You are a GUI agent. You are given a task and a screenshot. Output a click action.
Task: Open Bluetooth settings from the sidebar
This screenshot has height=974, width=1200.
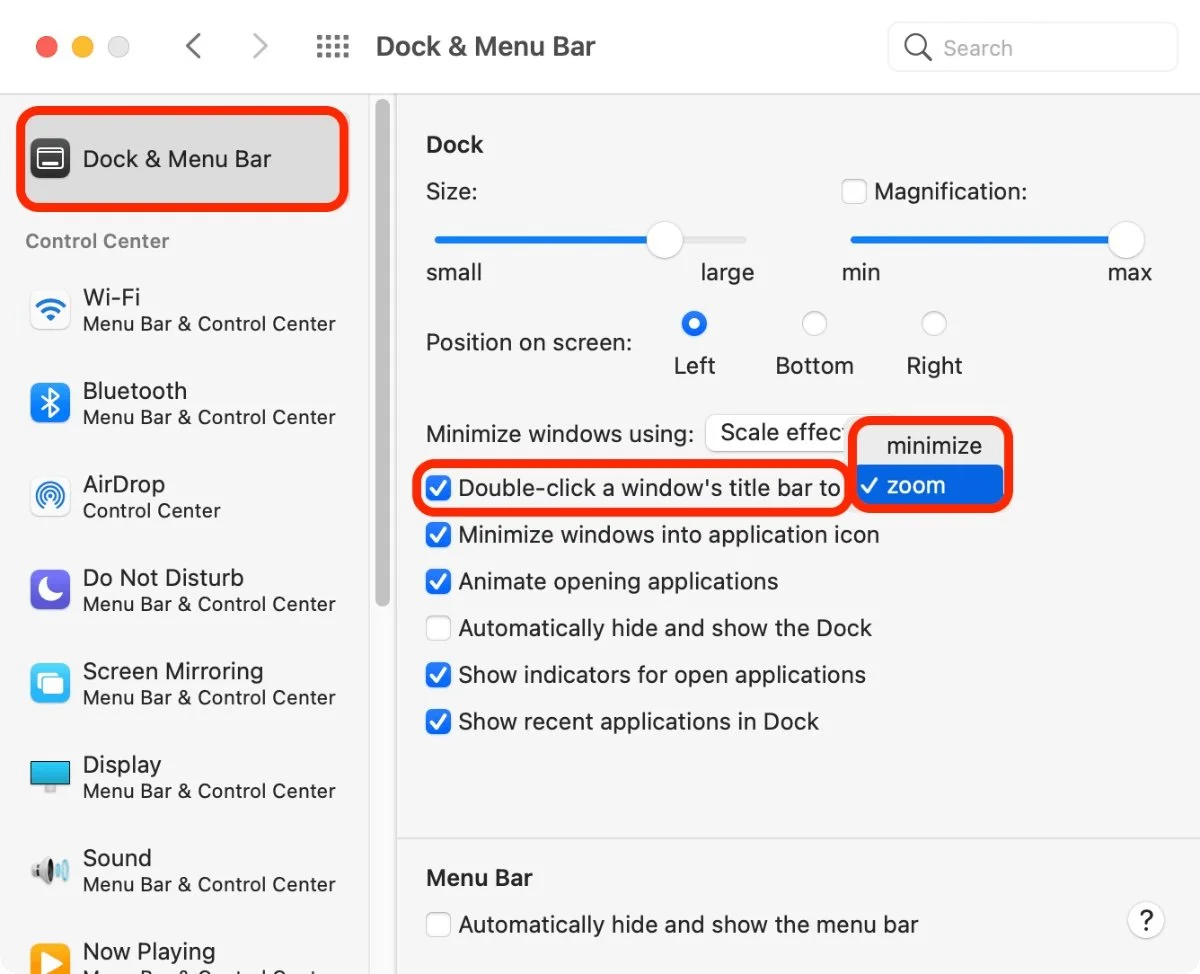tap(50, 403)
